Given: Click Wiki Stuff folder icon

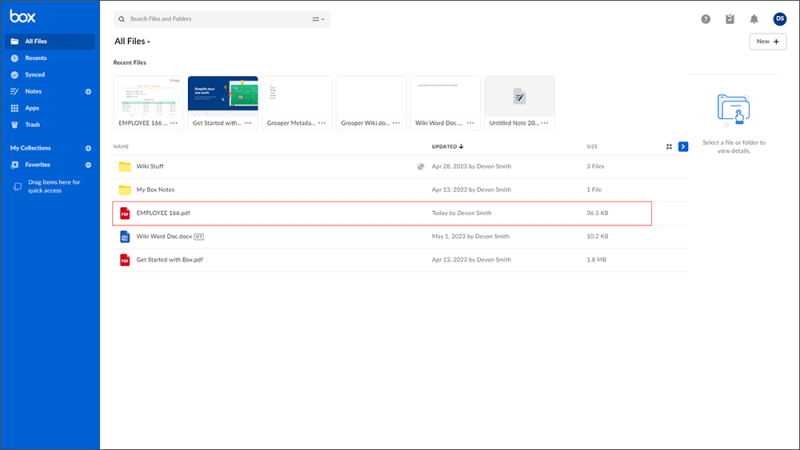Looking at the screenshot, I should (x=124, y=167).
